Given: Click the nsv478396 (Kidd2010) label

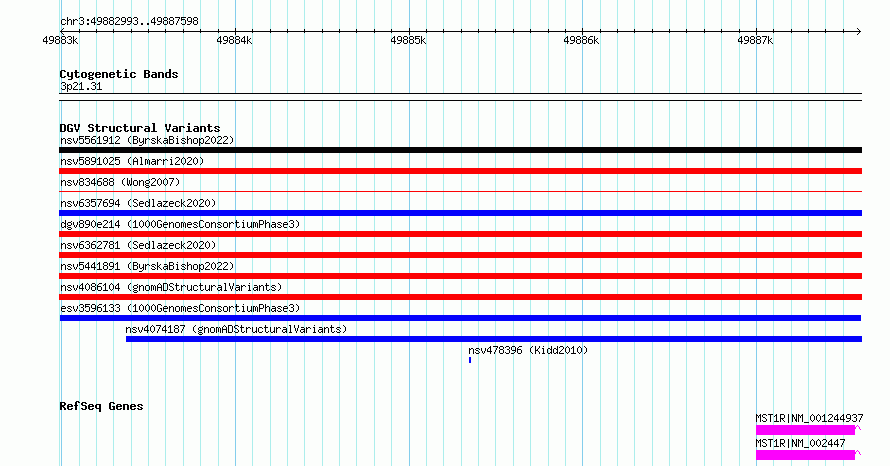Looking at the screenshot, I should point(528,350).
